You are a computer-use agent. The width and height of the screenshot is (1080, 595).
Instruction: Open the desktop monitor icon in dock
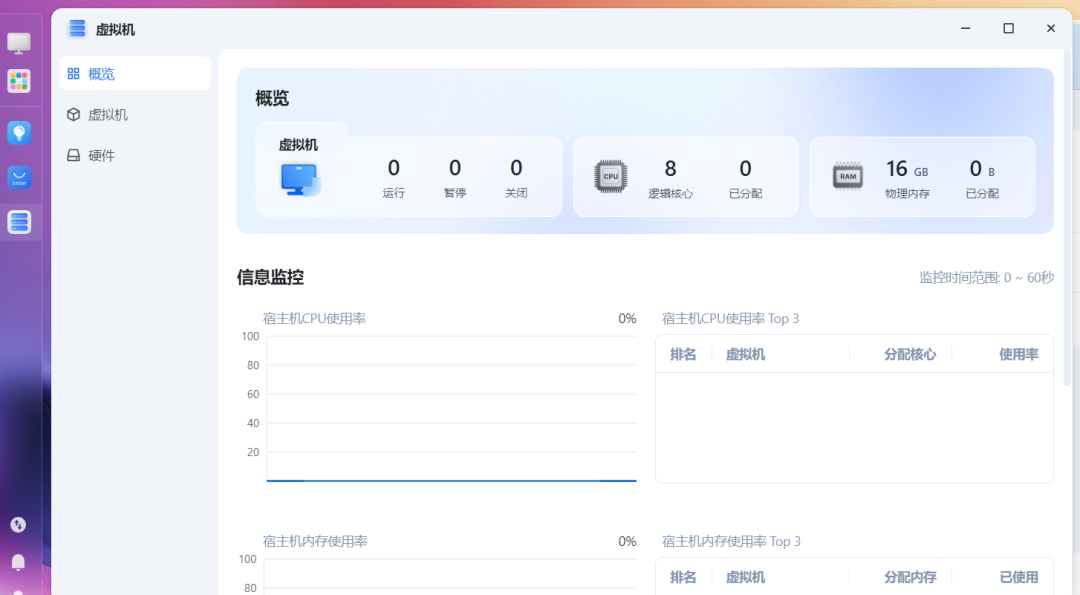coord(19,43)
